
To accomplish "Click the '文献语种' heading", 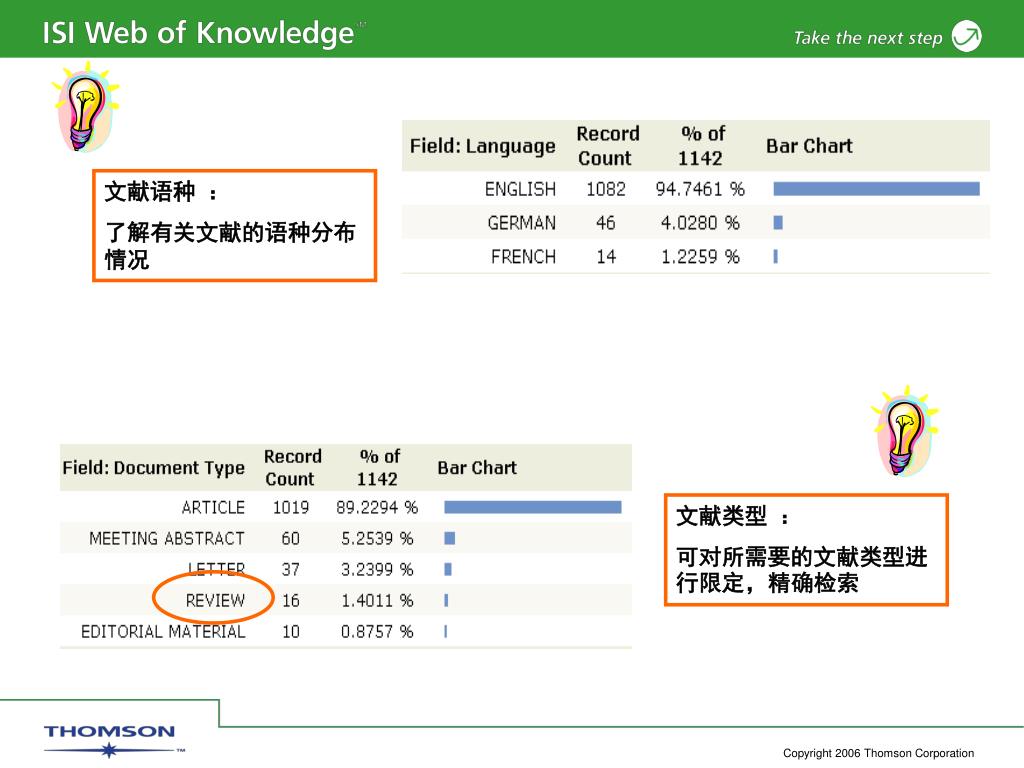I will click(x=150, y=192).
